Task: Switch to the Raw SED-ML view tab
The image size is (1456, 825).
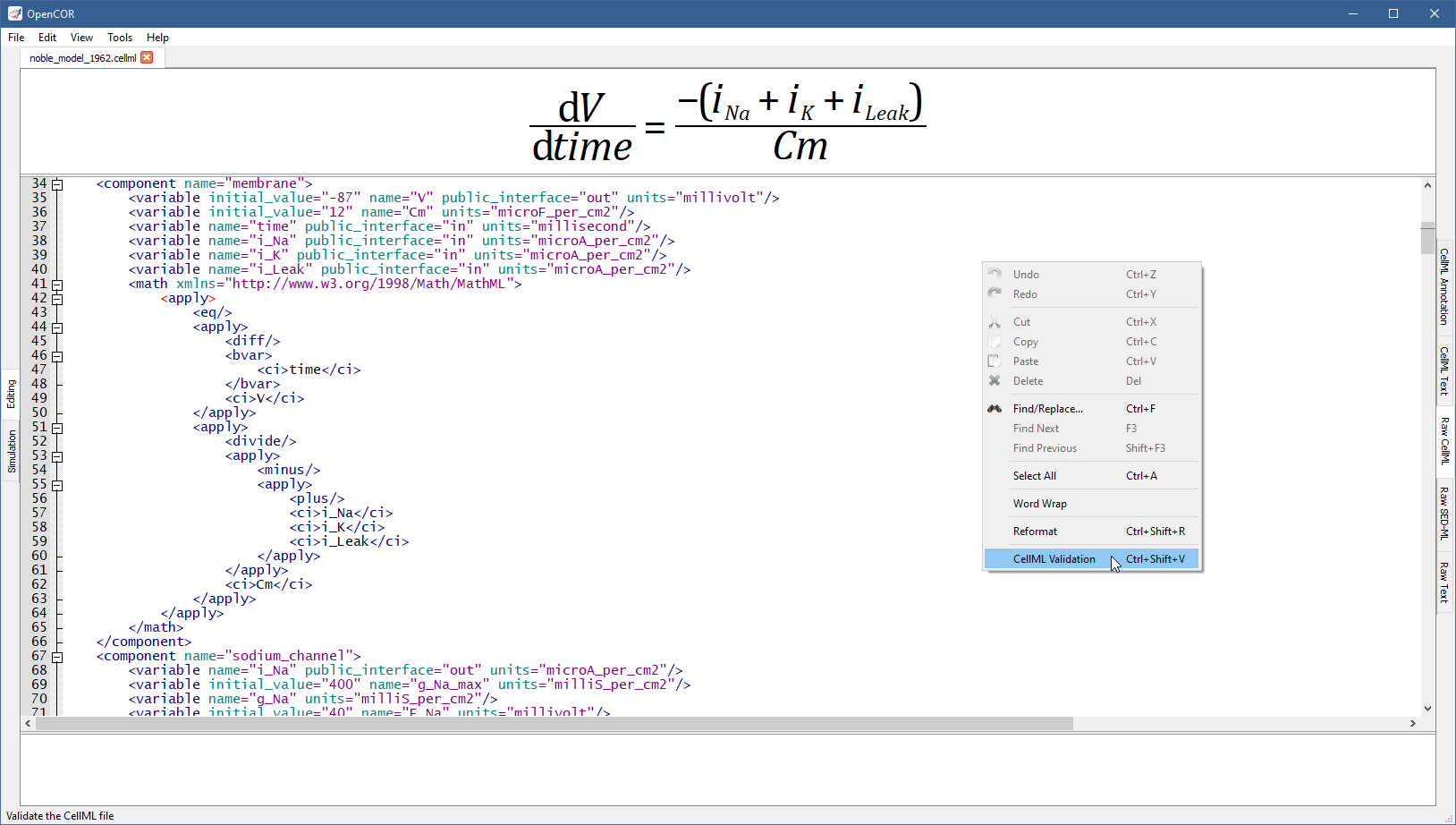Action: tap(1443, 514)
